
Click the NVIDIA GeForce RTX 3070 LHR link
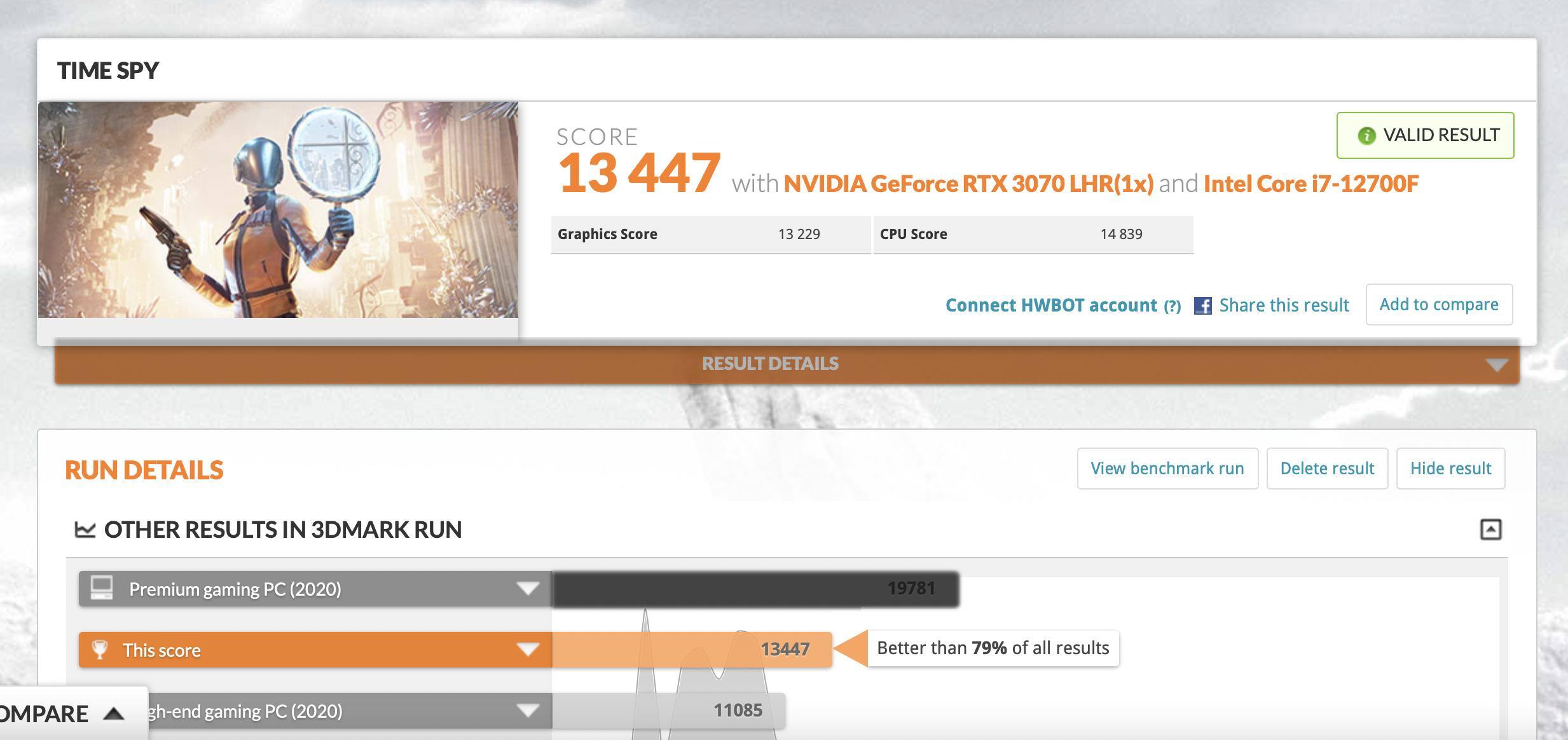coord(968,184)
